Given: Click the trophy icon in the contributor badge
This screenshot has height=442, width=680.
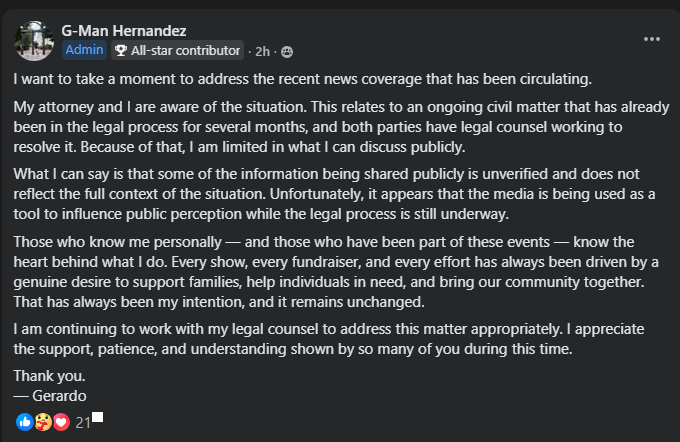Looking at the screenshot, I should 121,50.
